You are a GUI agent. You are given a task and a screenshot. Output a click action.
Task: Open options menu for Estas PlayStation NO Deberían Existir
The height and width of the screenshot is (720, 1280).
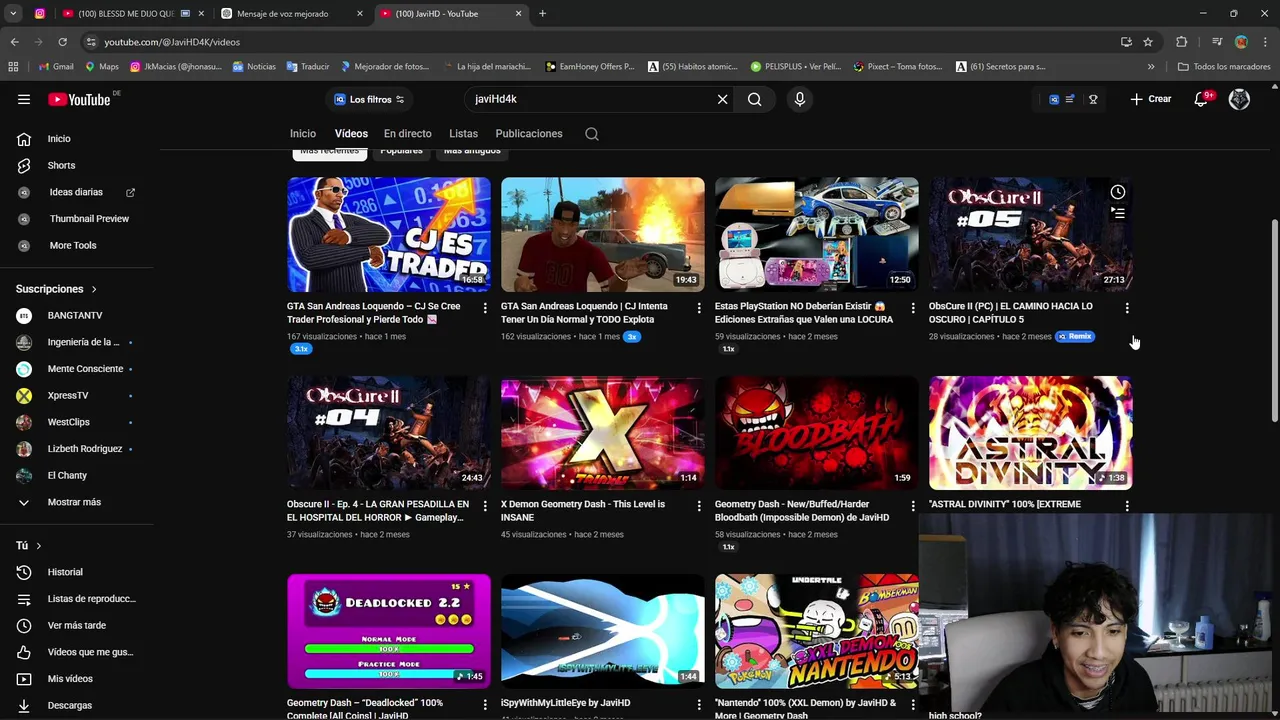click(913, 308)
